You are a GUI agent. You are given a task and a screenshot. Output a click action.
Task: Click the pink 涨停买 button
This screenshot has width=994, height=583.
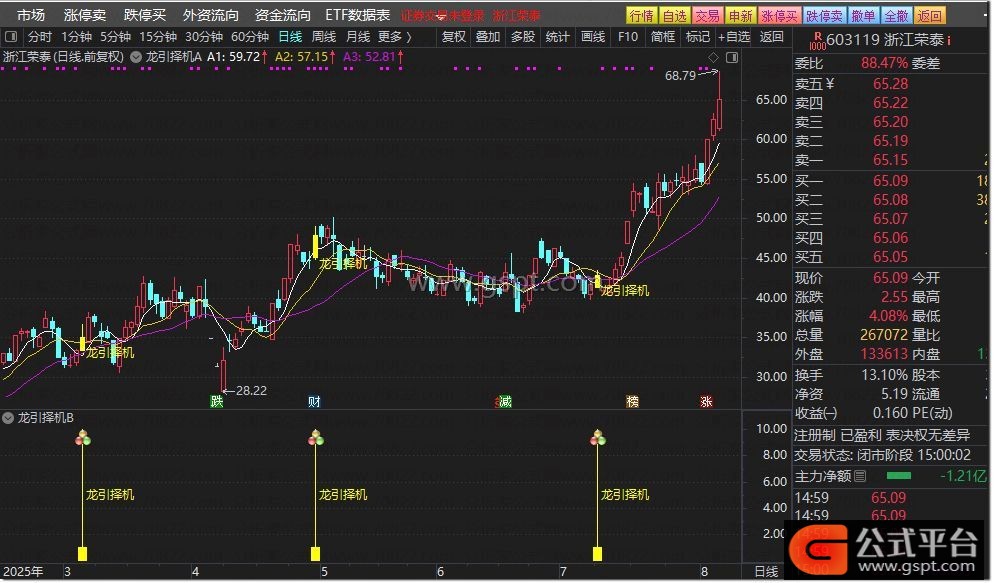[x=780, y=15]
